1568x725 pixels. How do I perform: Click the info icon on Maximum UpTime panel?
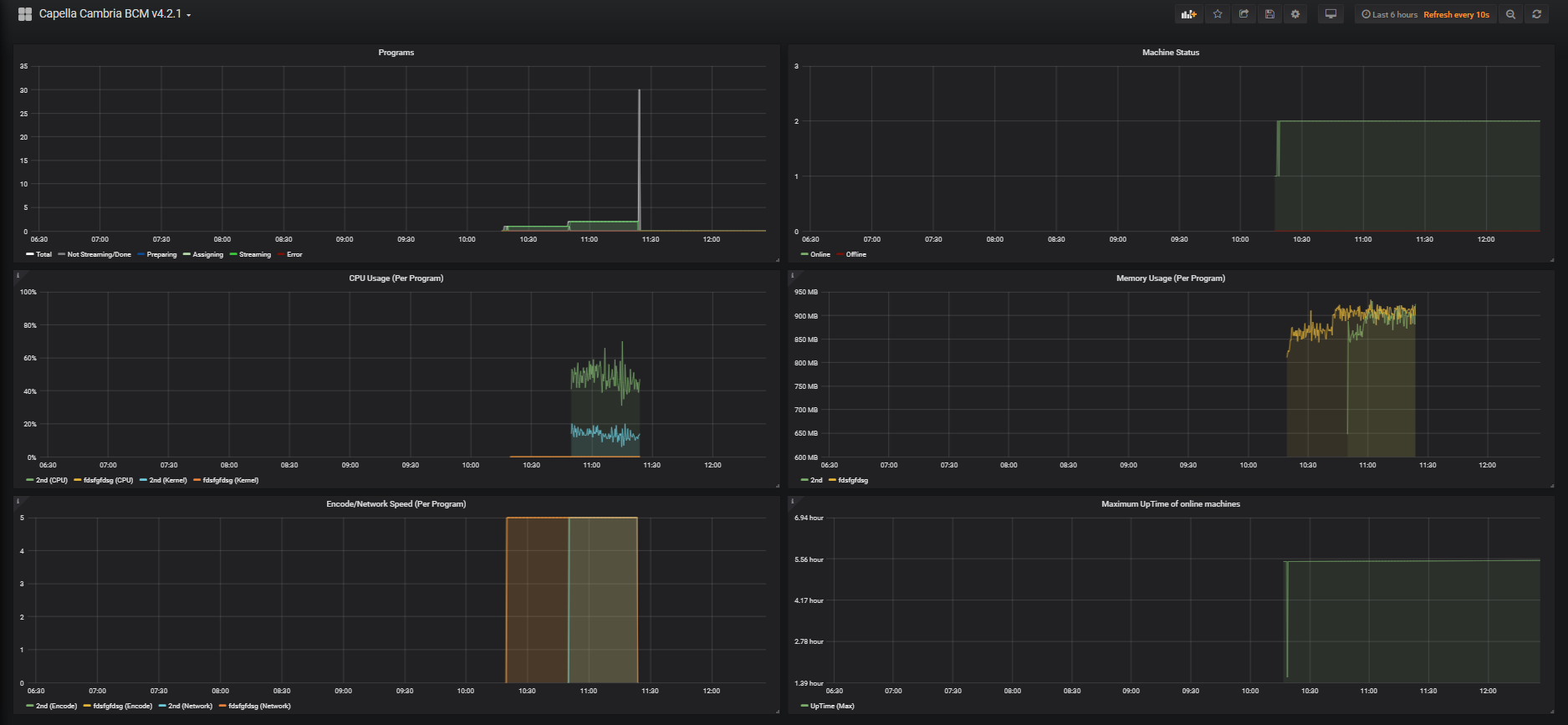pyautogui.click(x=792, y=501)
